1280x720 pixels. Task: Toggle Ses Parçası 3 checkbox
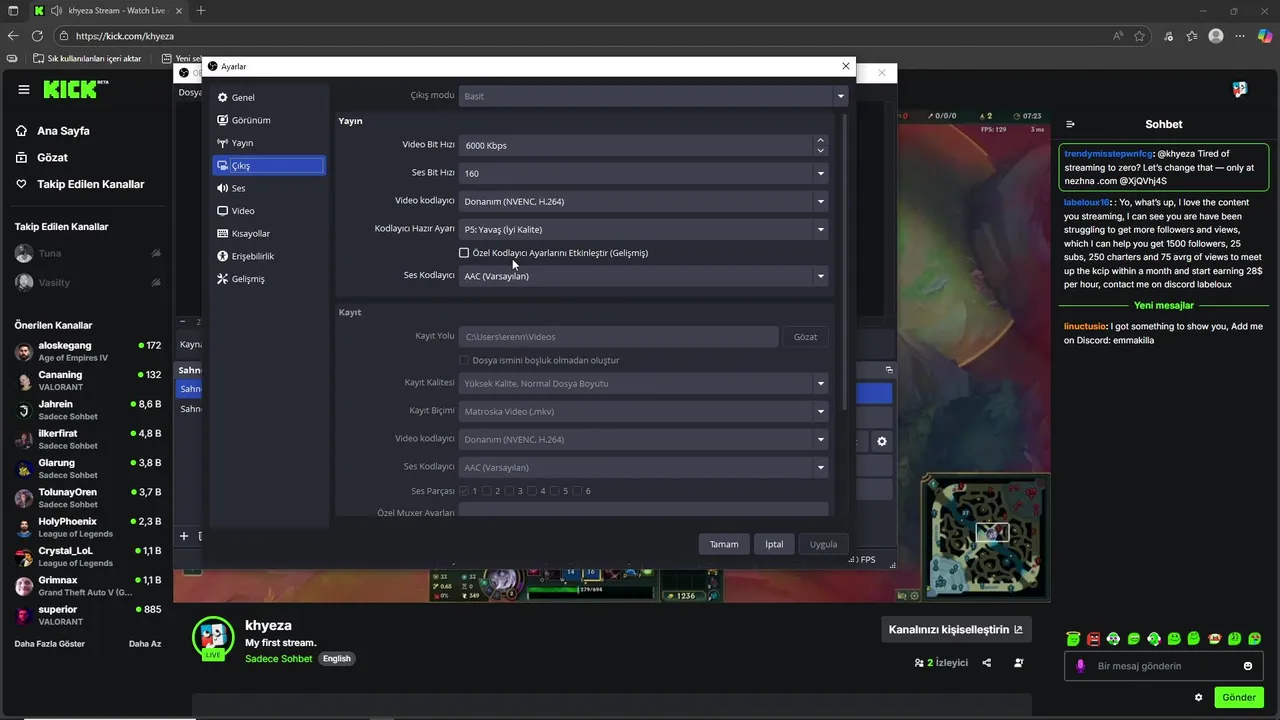510,491
